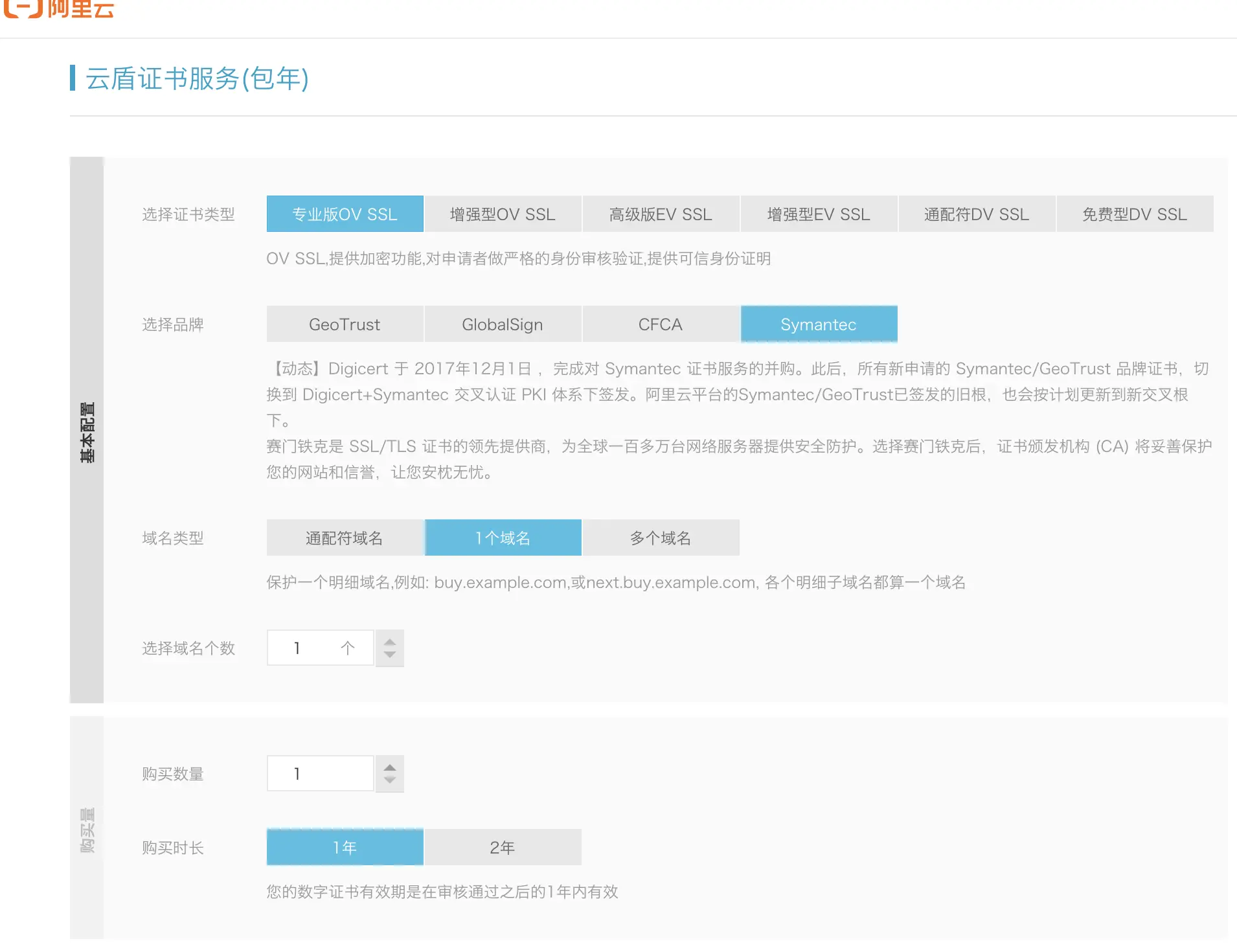Image resolution: width=1237 pixels, height=952 pixels.
Task: Click the 选择域名个数 number input field
Action: pos(321,648)
